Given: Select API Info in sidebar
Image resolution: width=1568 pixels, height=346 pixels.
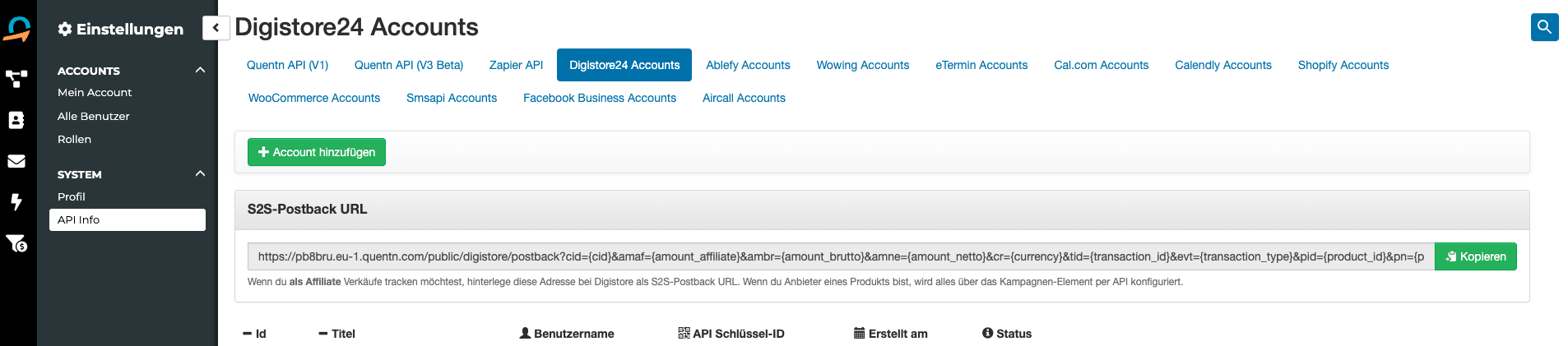Looking at the screenshot, I should pyautogui.click(x=128, y=219).
